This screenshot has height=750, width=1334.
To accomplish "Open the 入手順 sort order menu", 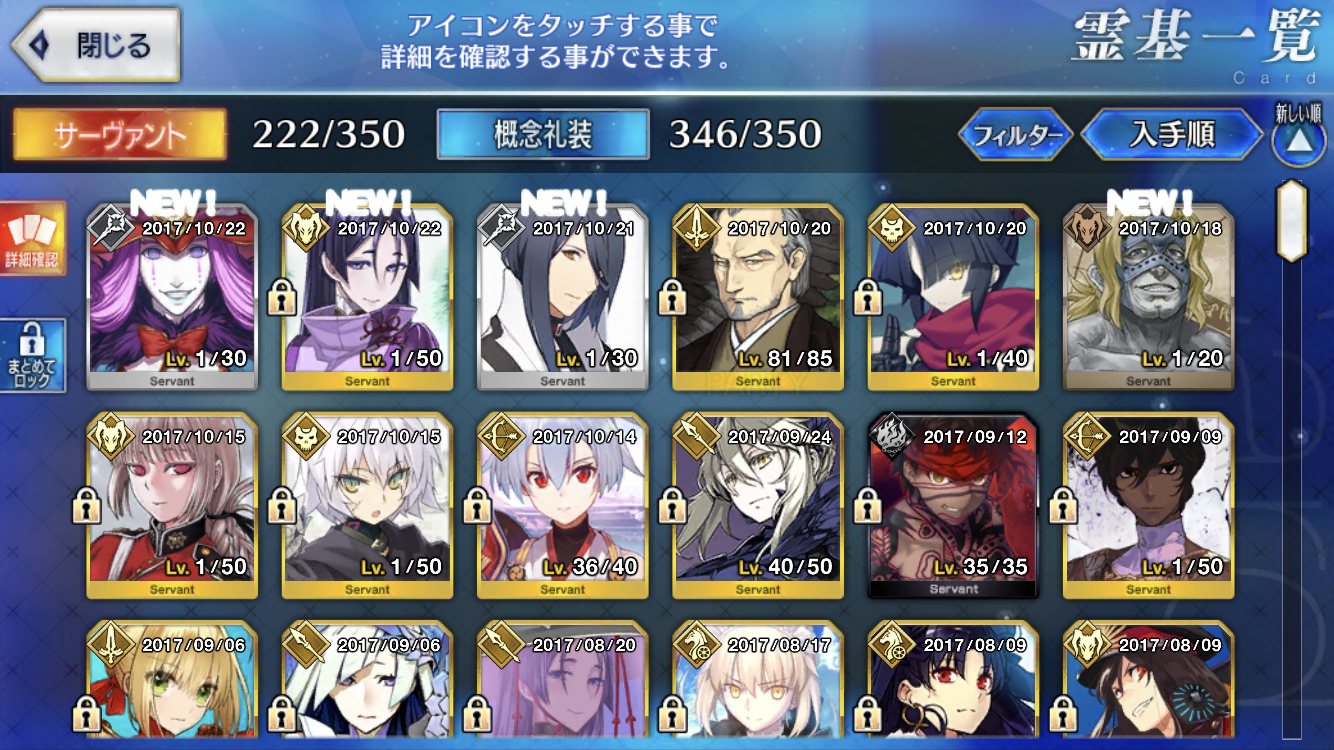I will 1172,135.
